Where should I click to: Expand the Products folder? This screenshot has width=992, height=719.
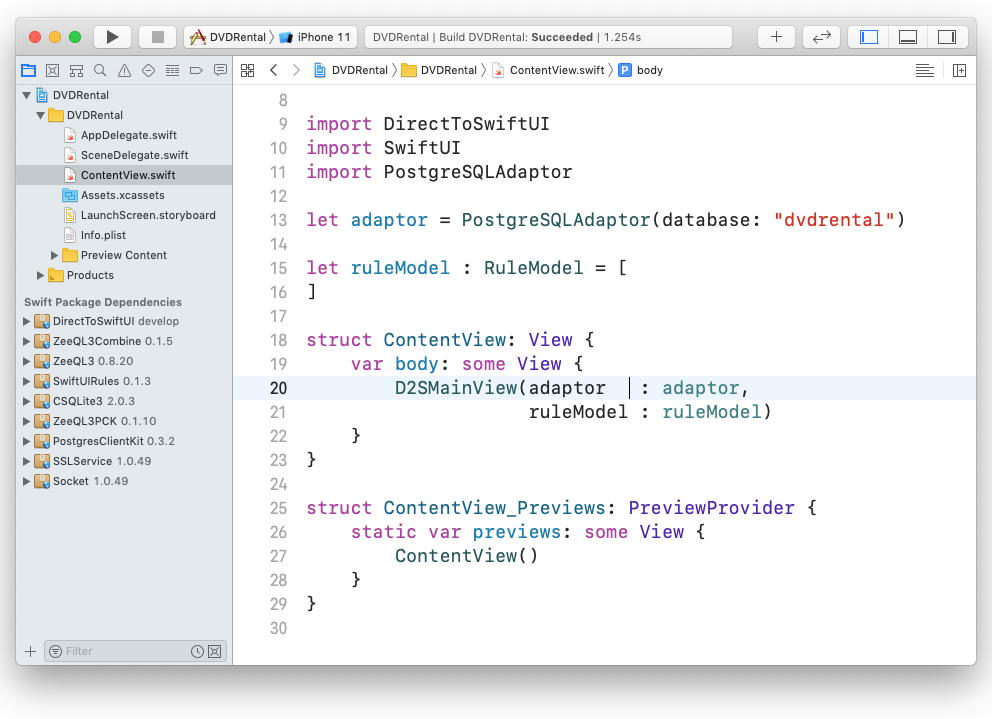[40, 275]
